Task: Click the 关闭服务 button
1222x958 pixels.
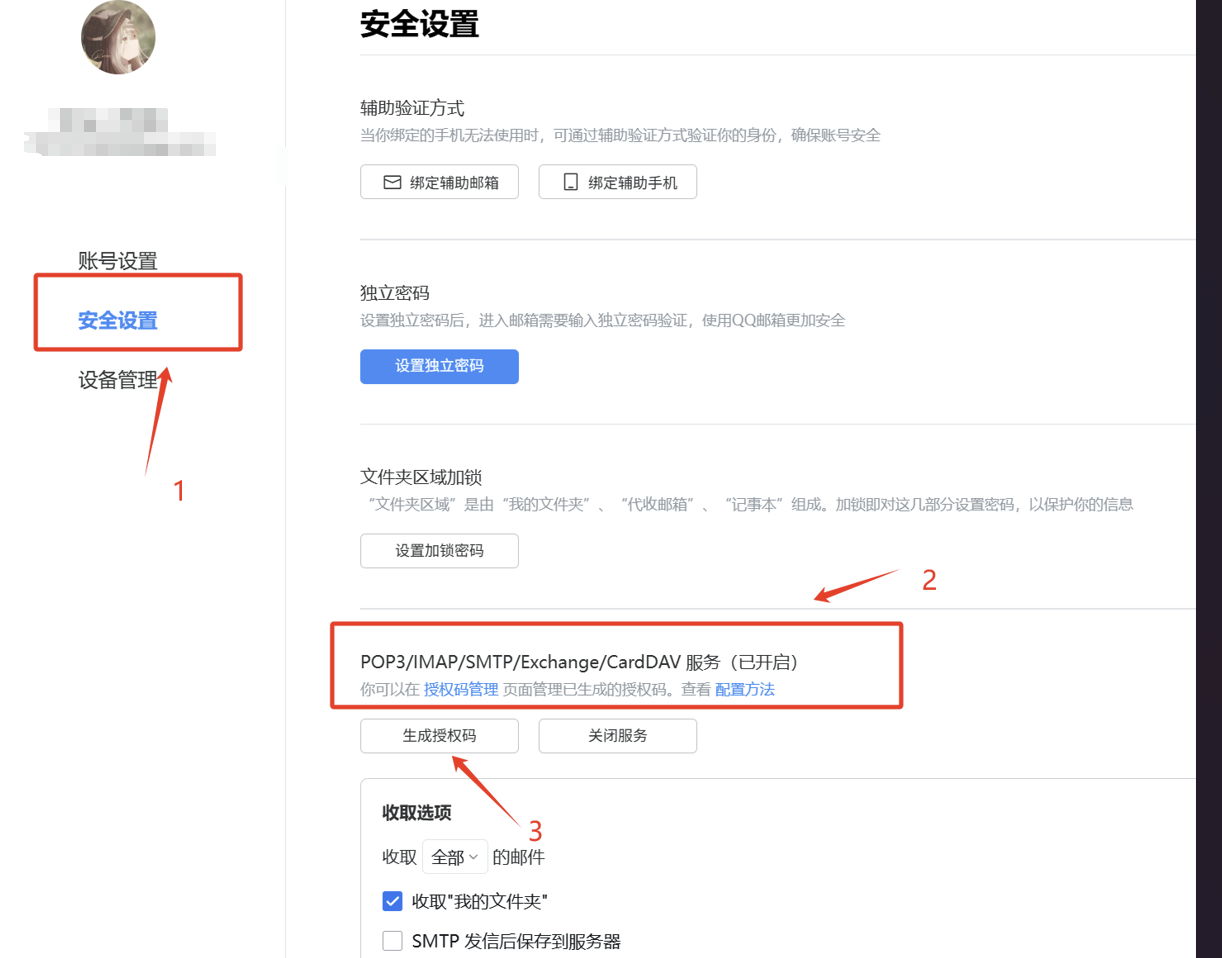Action: (x=617, y=735)
